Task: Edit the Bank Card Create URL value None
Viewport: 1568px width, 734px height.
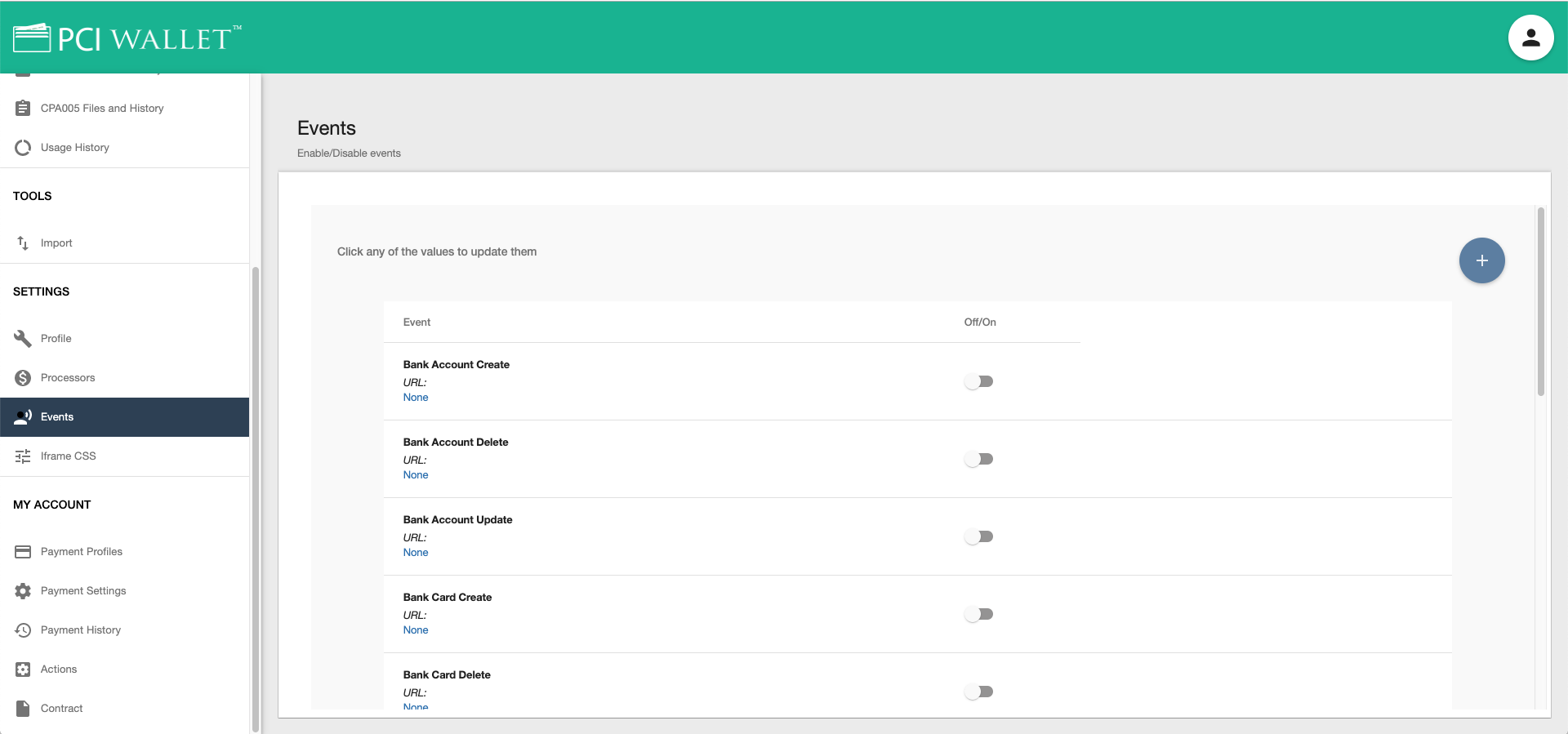Action: pos(416,629)
